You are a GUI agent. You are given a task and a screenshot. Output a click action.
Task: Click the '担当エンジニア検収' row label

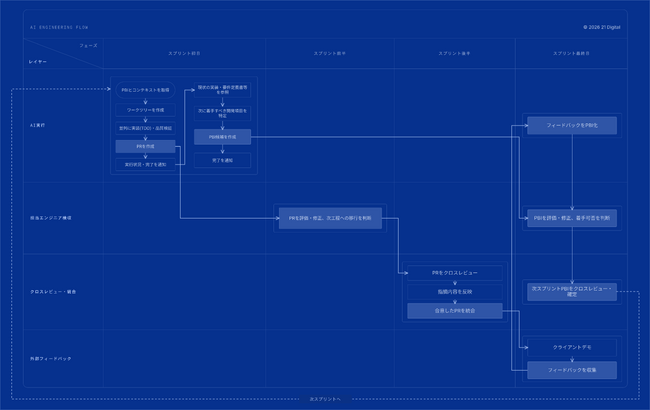(x=51, y=218)
